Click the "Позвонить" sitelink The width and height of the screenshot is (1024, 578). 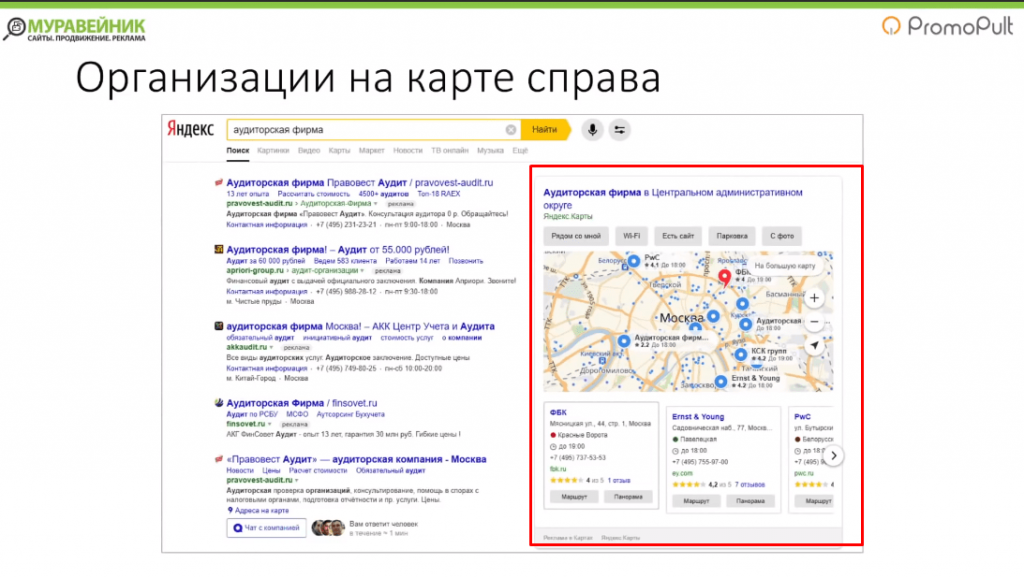click(x=466, y=261)
